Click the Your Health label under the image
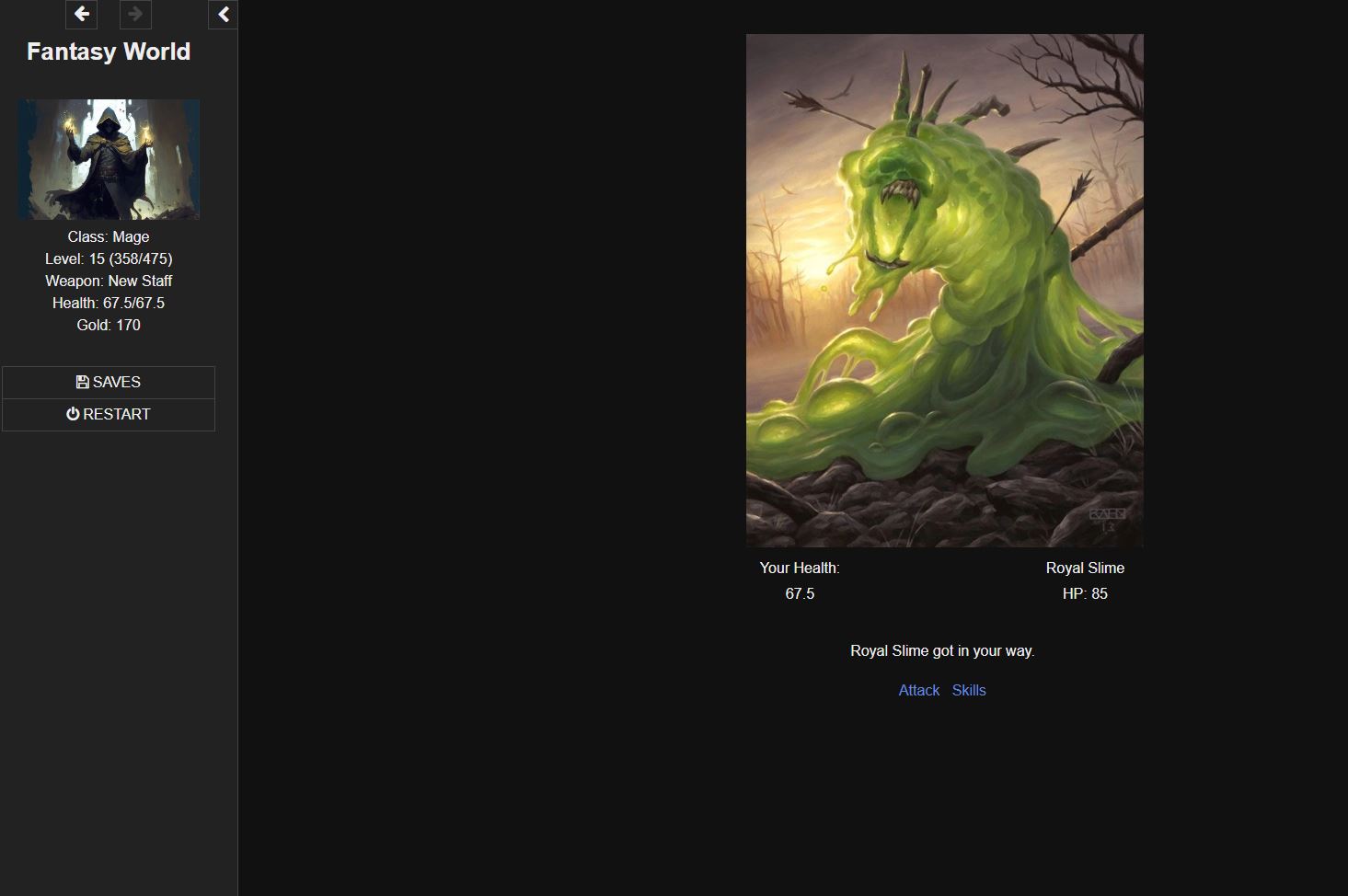 pyautogui.click(x=799, y=568)
